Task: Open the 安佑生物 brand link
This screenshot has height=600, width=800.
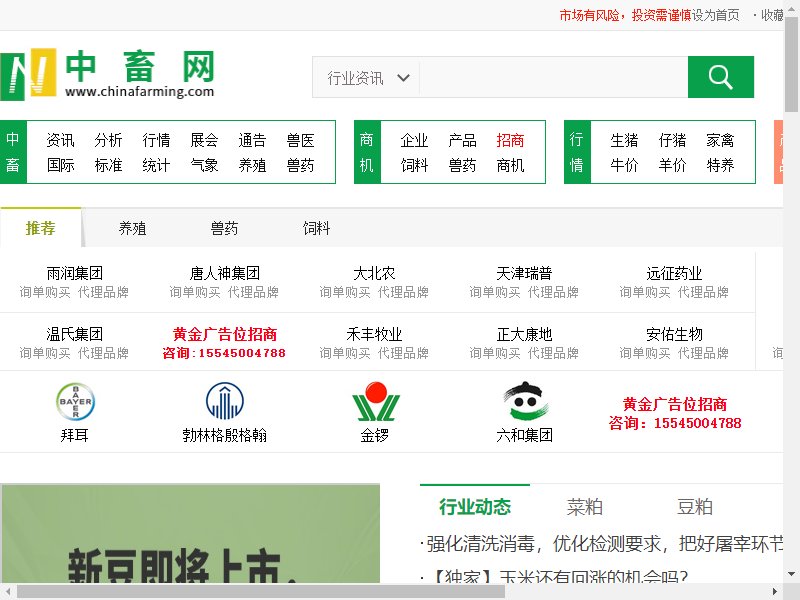Action: [674, 334]
